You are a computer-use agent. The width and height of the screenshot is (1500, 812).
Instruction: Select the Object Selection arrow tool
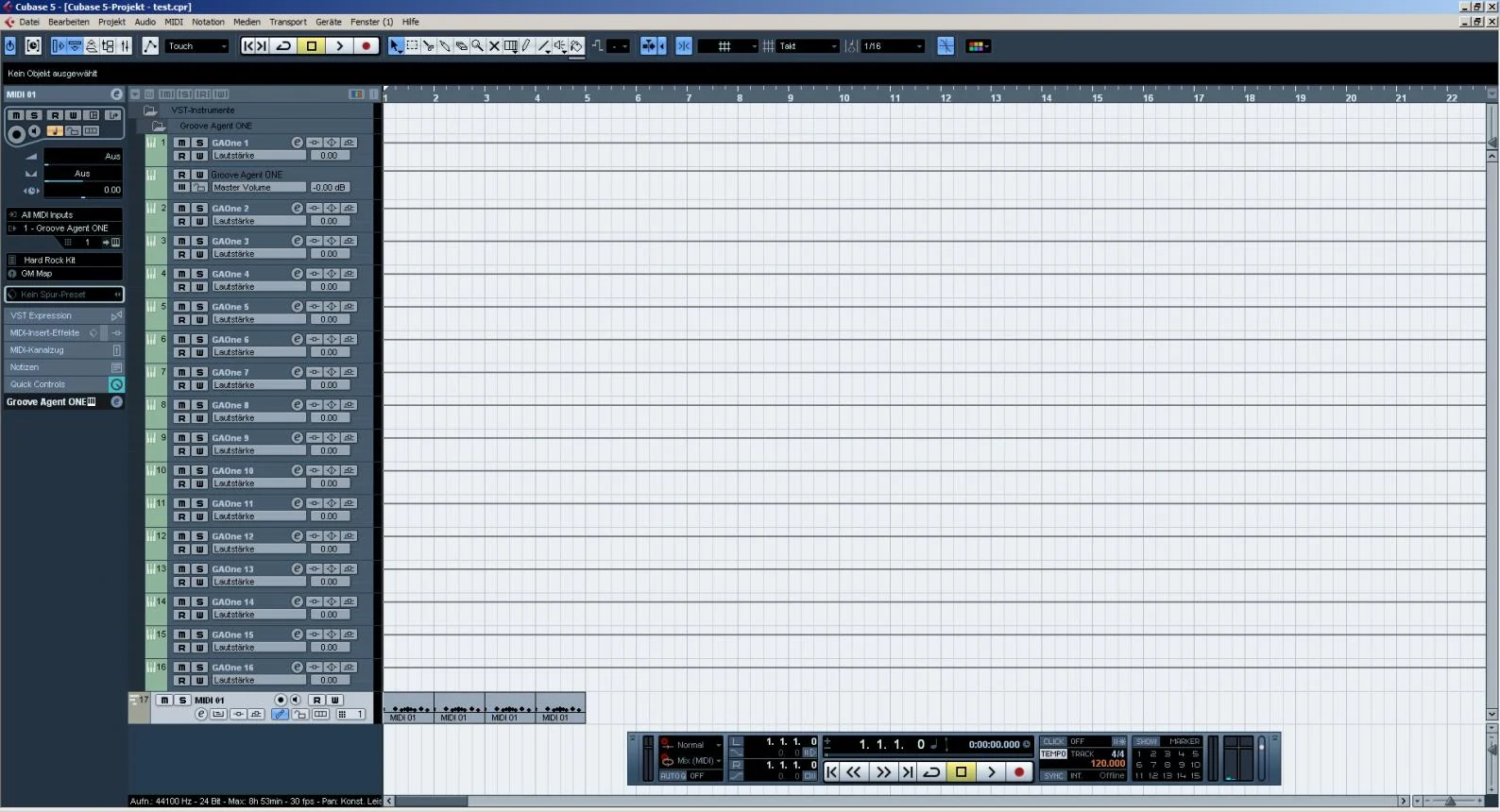(x=396, y=46)
